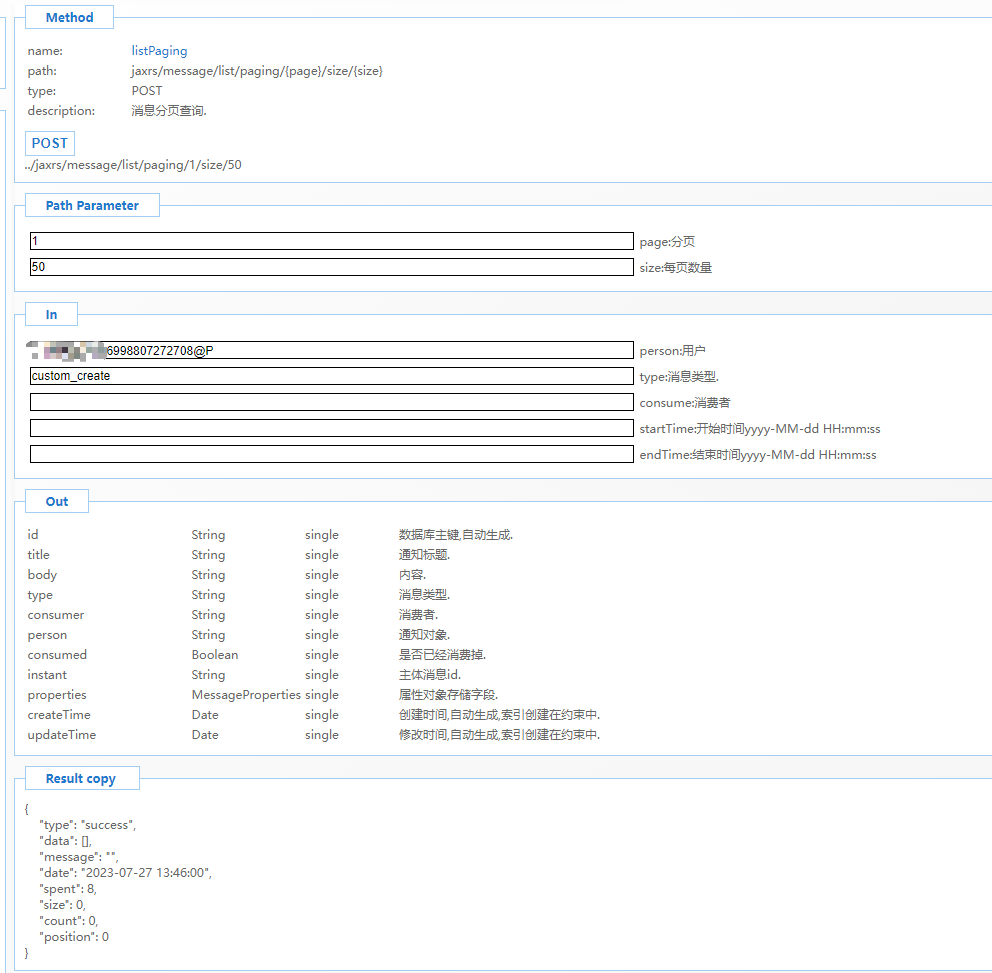Click the Method section header
This screenshot has height=973, width=992.
pyautogui.click(x=69, y=17)
